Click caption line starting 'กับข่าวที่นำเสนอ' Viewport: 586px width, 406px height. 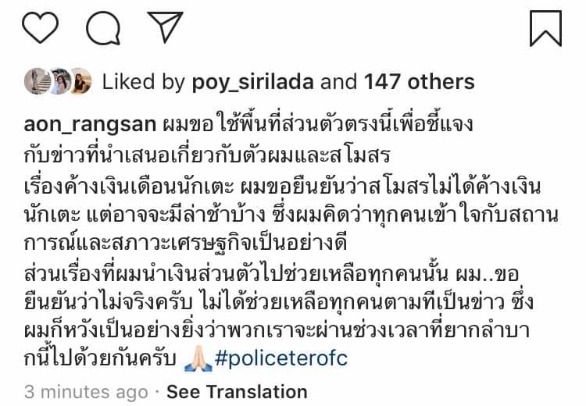coord(207,155)
